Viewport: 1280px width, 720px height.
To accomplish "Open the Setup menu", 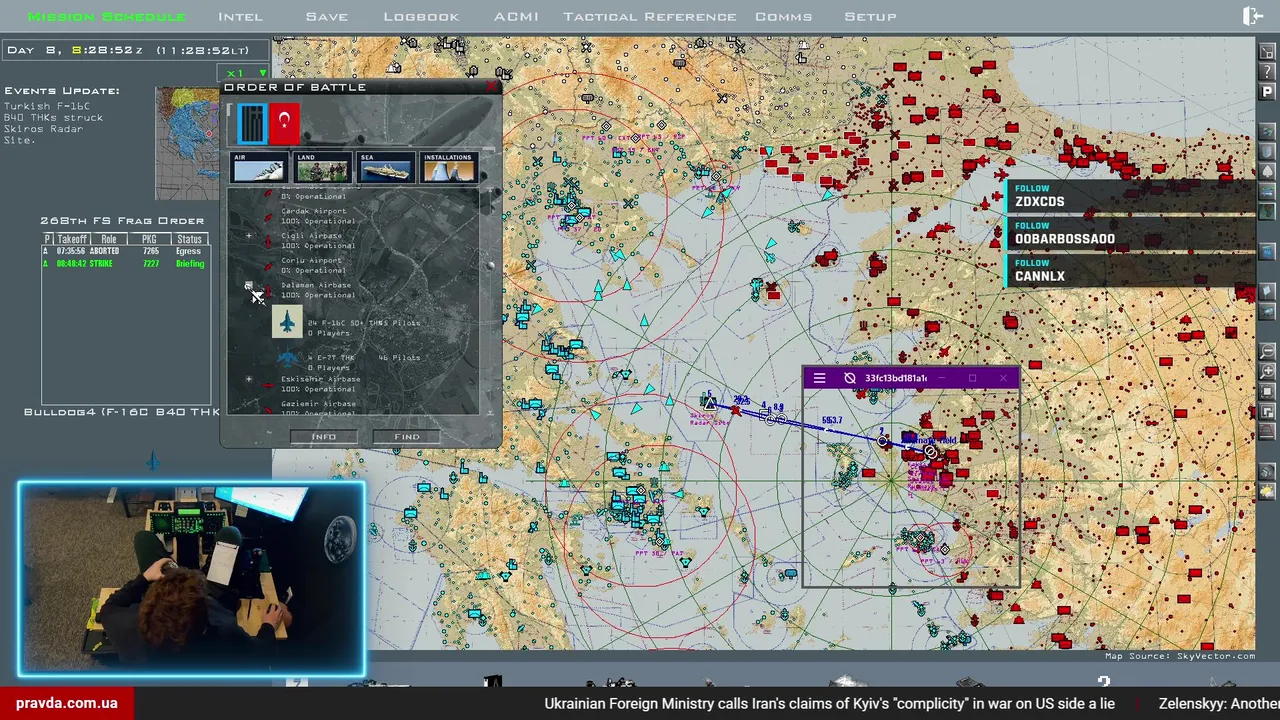I will (871, 17).
